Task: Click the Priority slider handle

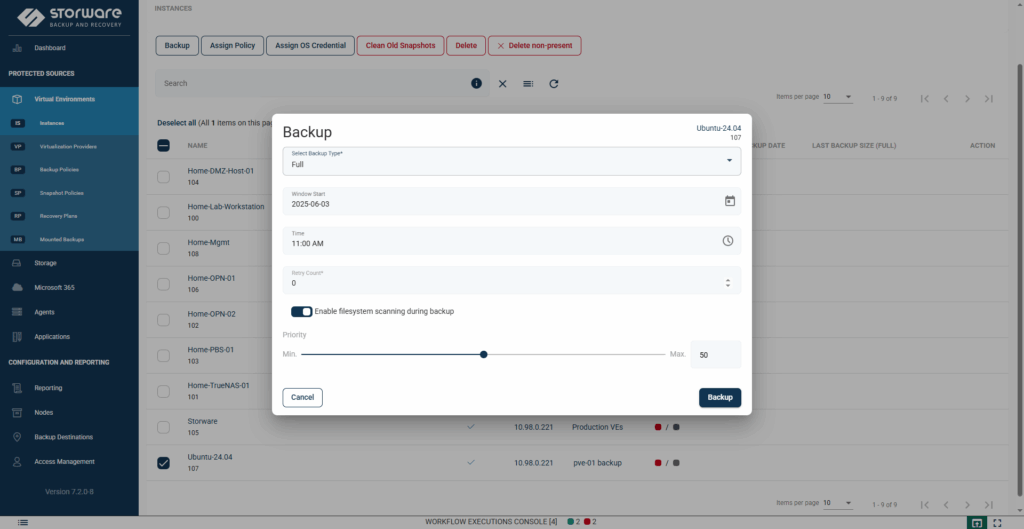Action: click(x=483, y=354)
